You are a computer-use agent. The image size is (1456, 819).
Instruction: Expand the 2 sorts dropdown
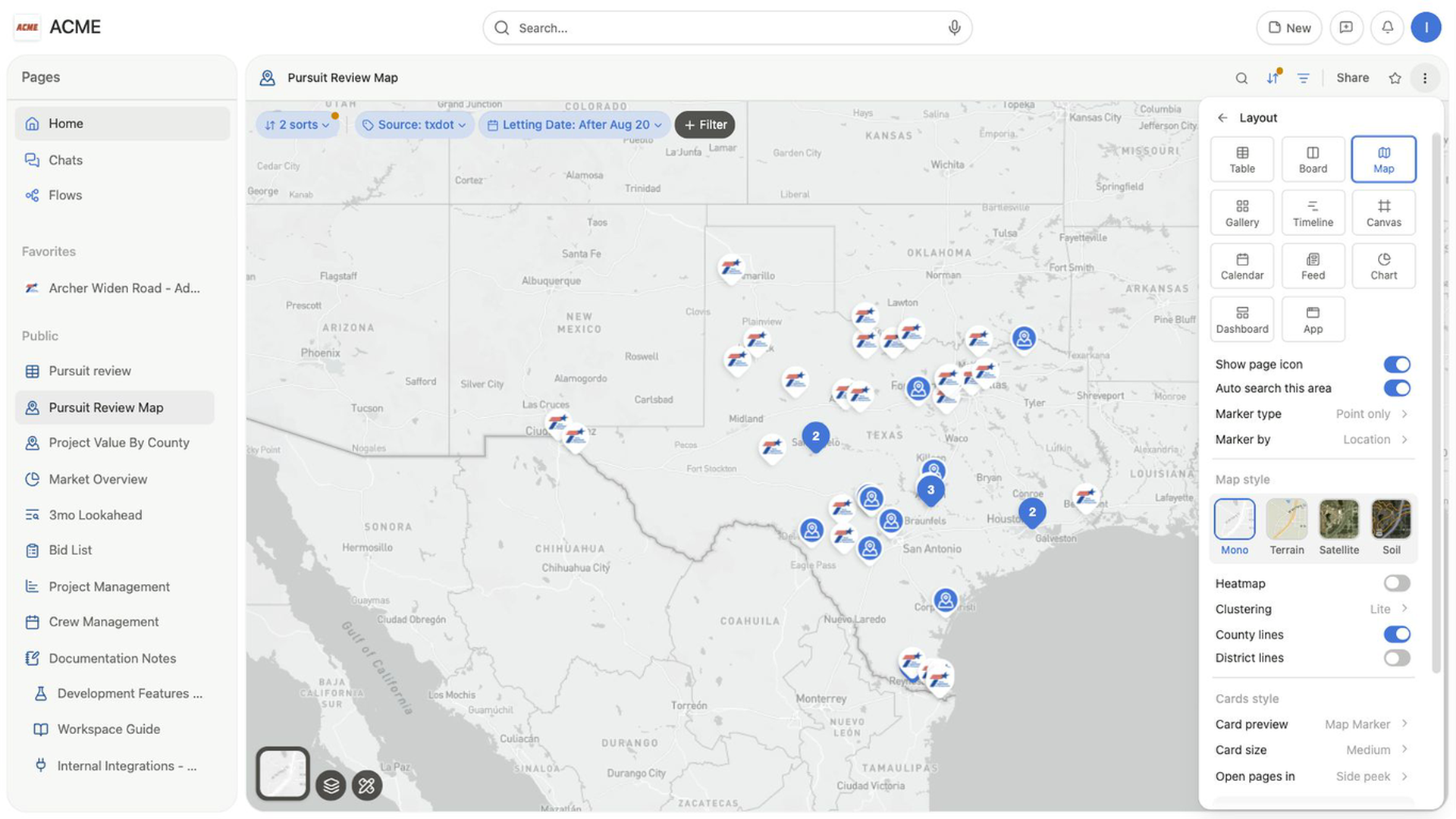pyautogui.click(x=297, y=125)
